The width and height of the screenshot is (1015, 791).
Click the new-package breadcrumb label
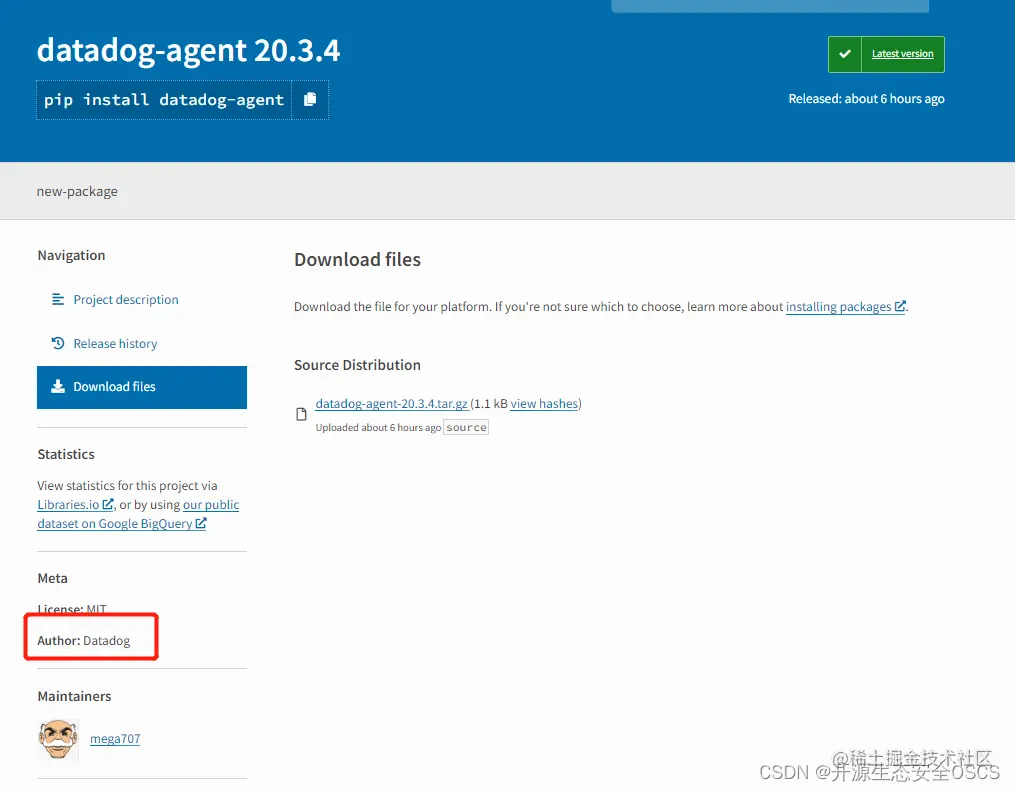click(x=77, y=190)
